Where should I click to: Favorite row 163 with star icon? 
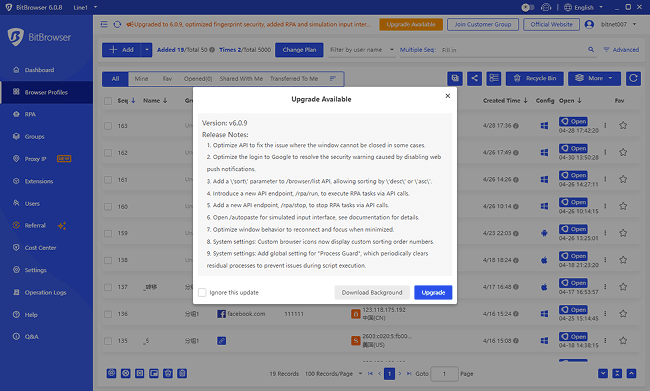click(x=623, y=125)
